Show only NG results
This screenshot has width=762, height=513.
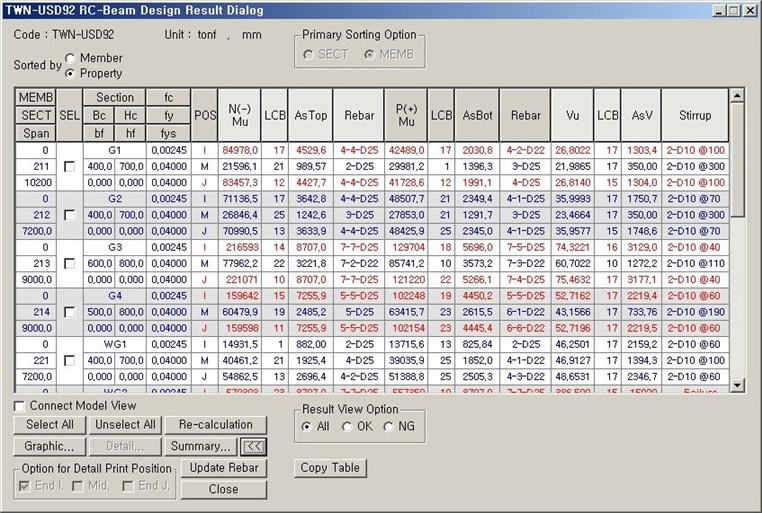389,427
